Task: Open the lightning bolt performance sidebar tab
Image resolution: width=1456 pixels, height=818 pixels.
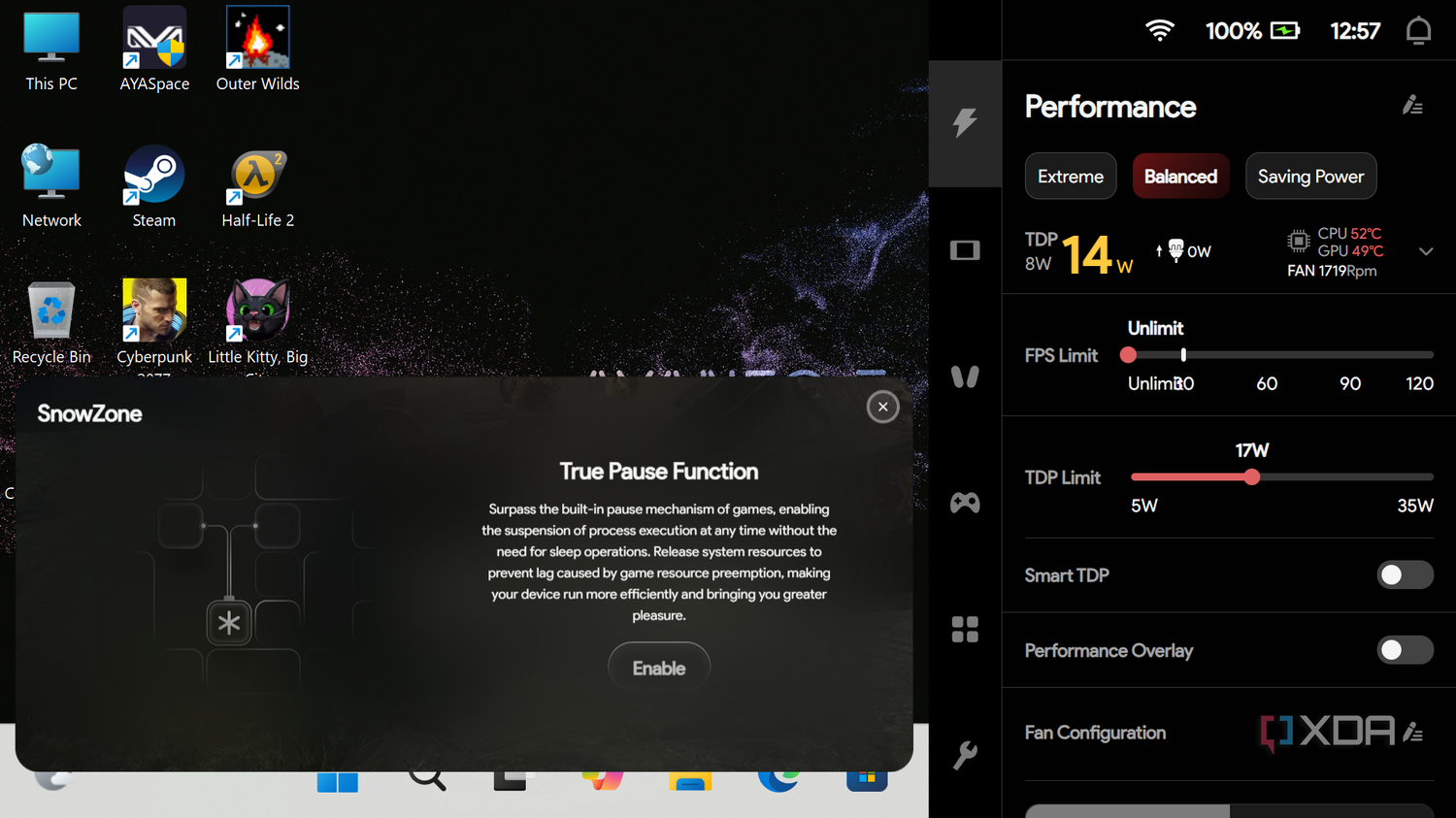Action: (965, 123)
